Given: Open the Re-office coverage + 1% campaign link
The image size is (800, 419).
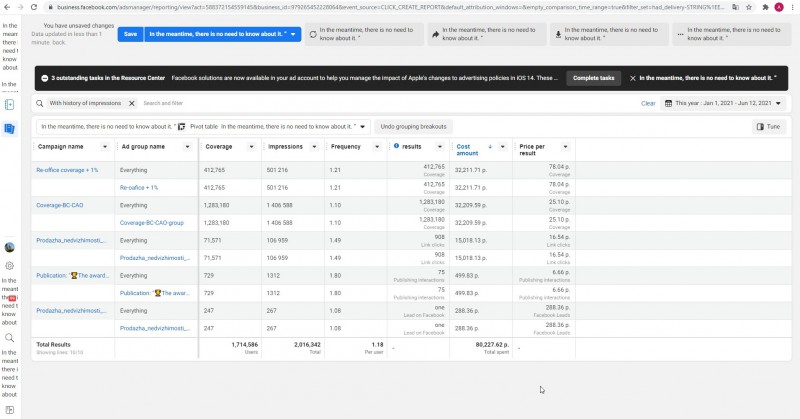Looking at the screenshot, I should [x=67, y=170].
